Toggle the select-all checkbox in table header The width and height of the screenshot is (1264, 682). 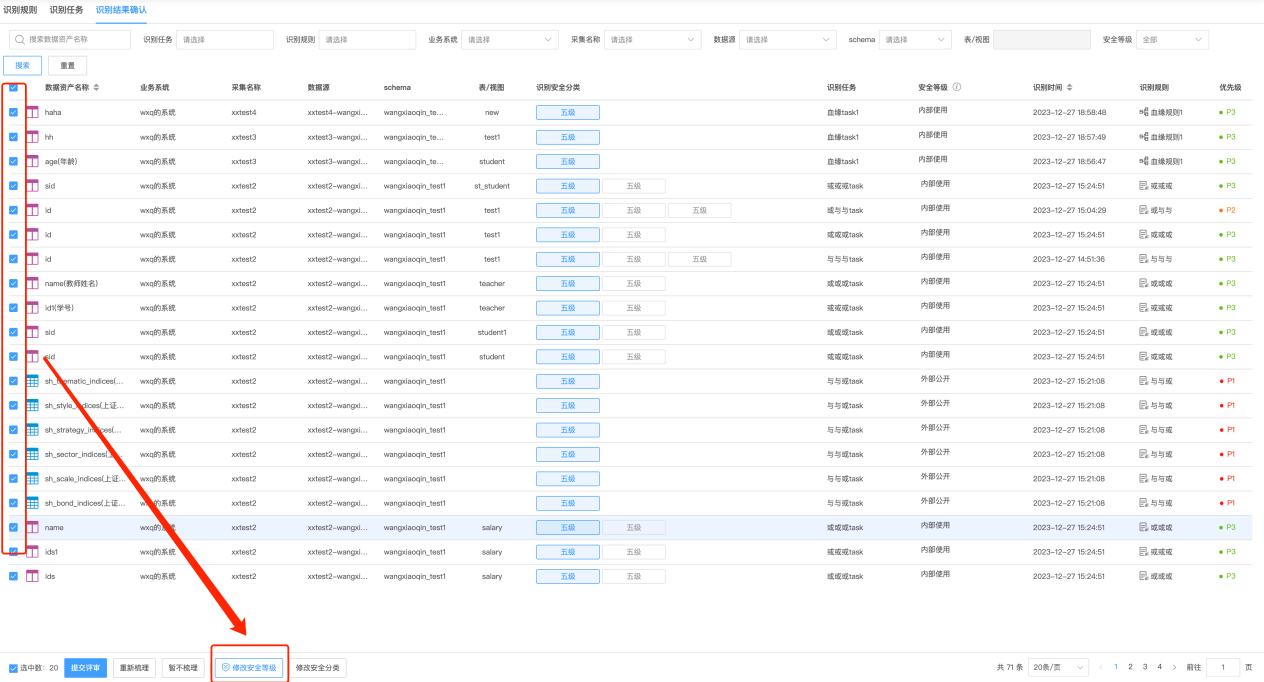point(13,87)
